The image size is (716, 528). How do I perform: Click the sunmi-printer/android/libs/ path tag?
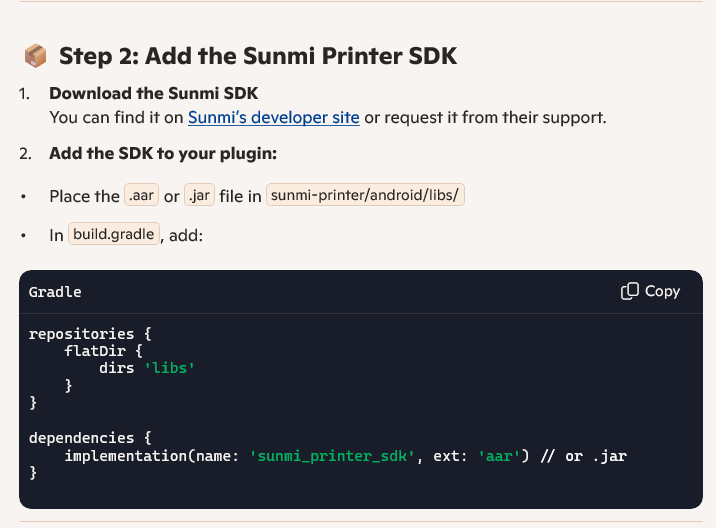[x=365, y=195]
